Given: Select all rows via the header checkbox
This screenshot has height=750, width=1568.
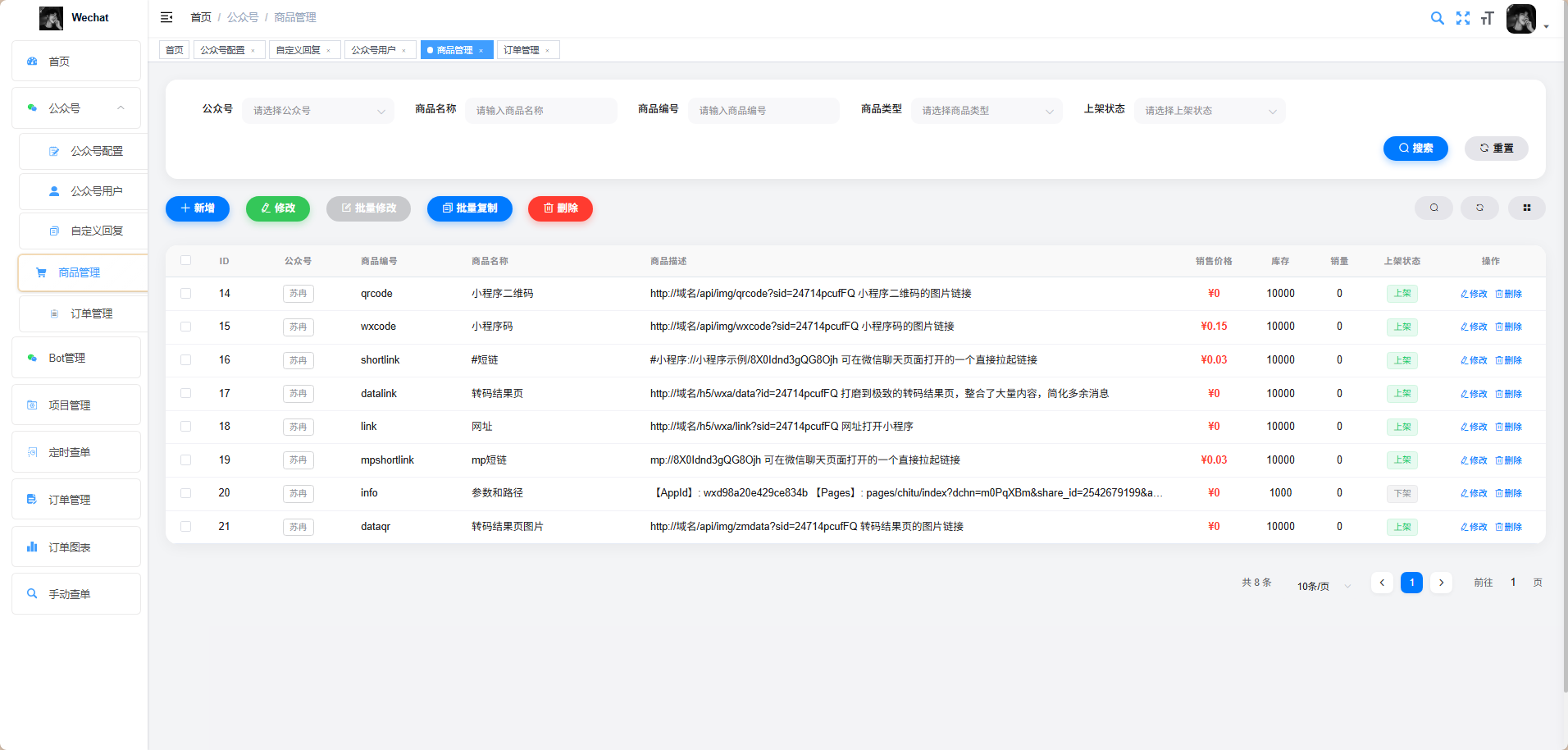Looking at the screenshot, I should click(185, 260).
